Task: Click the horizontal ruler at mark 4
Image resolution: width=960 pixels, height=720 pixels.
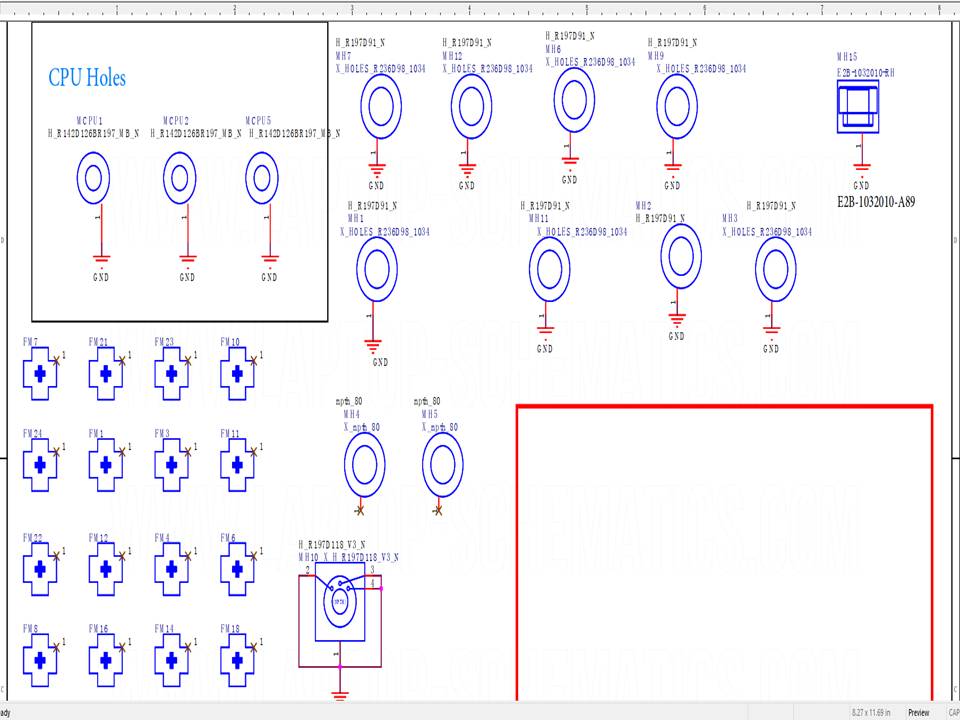Action: (470, 9)
